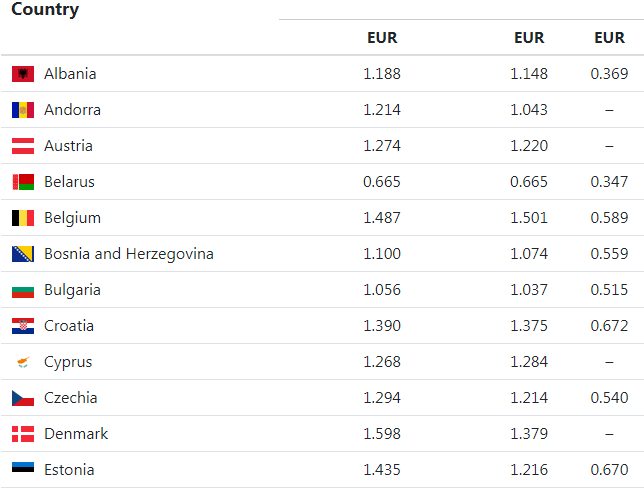
Task: Click the Cyprus flag icon
Action: [23, 362]
